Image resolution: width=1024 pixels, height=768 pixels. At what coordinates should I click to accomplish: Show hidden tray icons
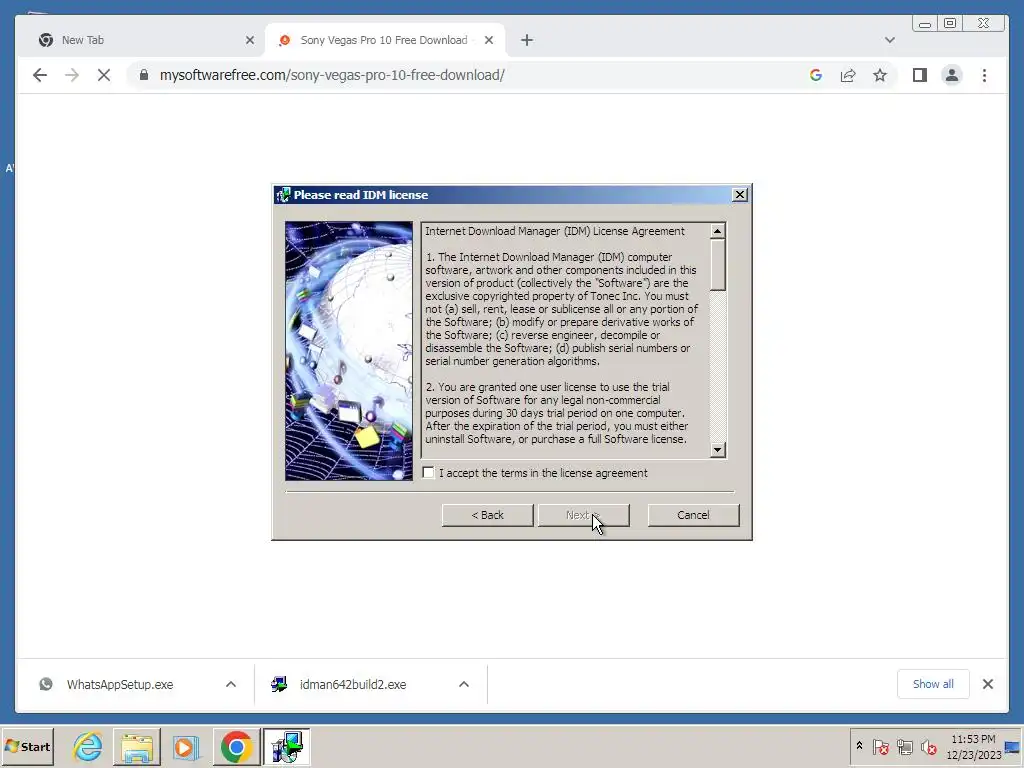pyautogui.click(x=859, y=746)
